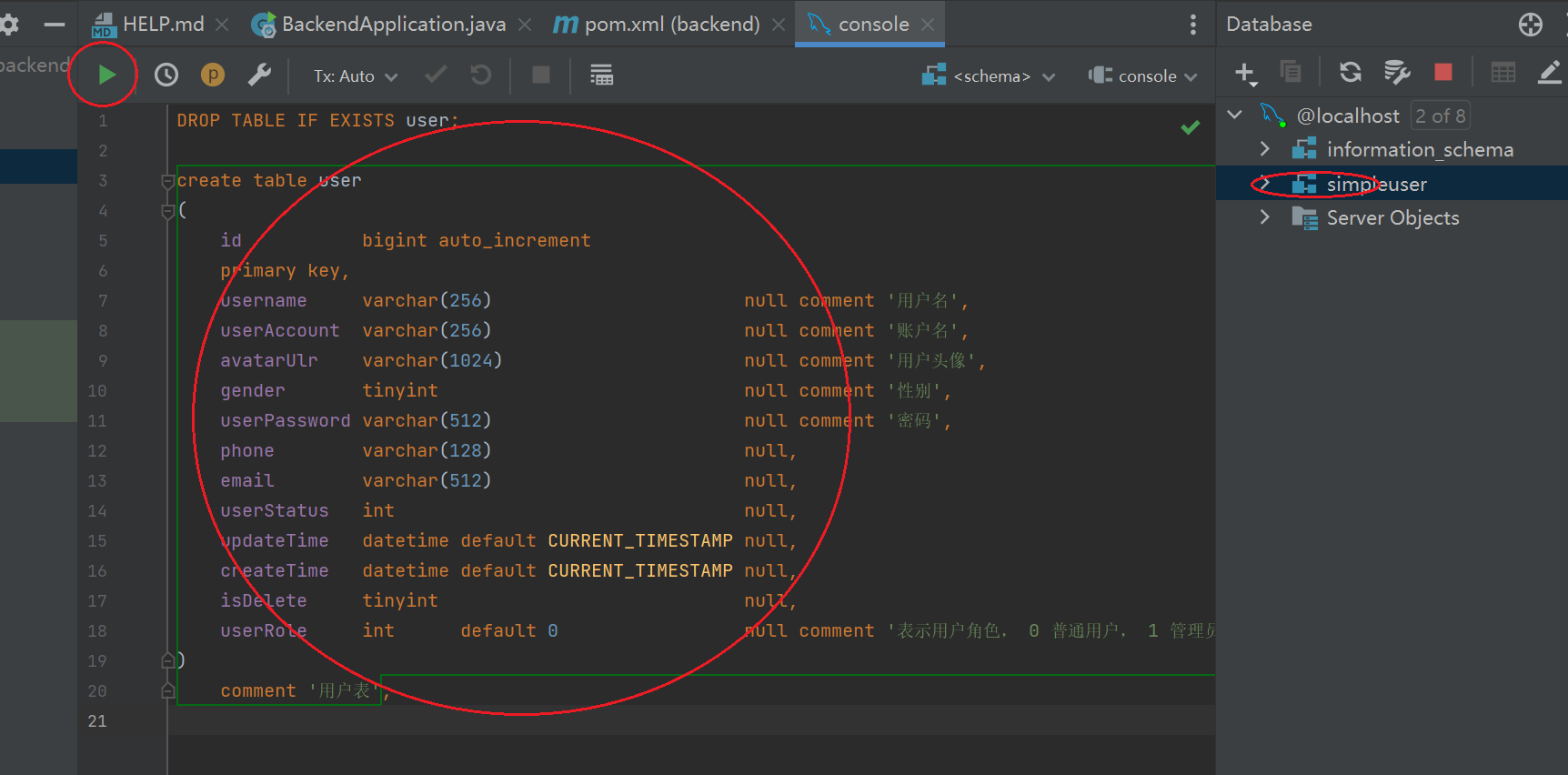The image size is (1568, 775).
Task: Click 'userPassword' column name in editor
Action: click(286, 420)
